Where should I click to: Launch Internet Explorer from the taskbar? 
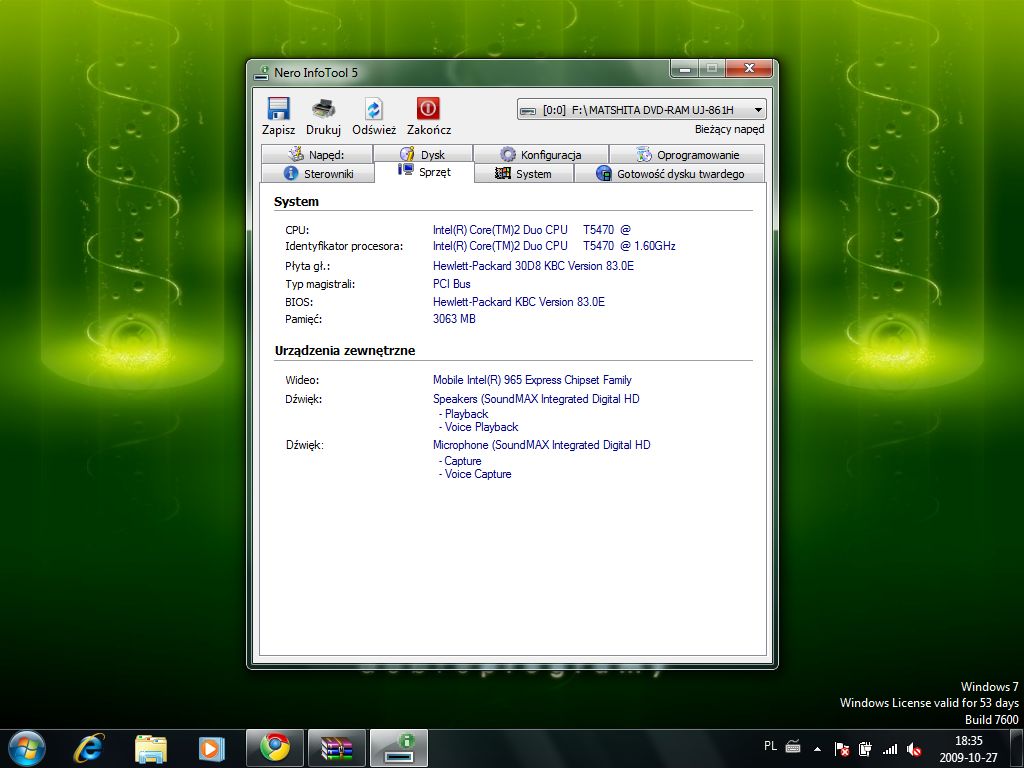(x=89, y=748)
